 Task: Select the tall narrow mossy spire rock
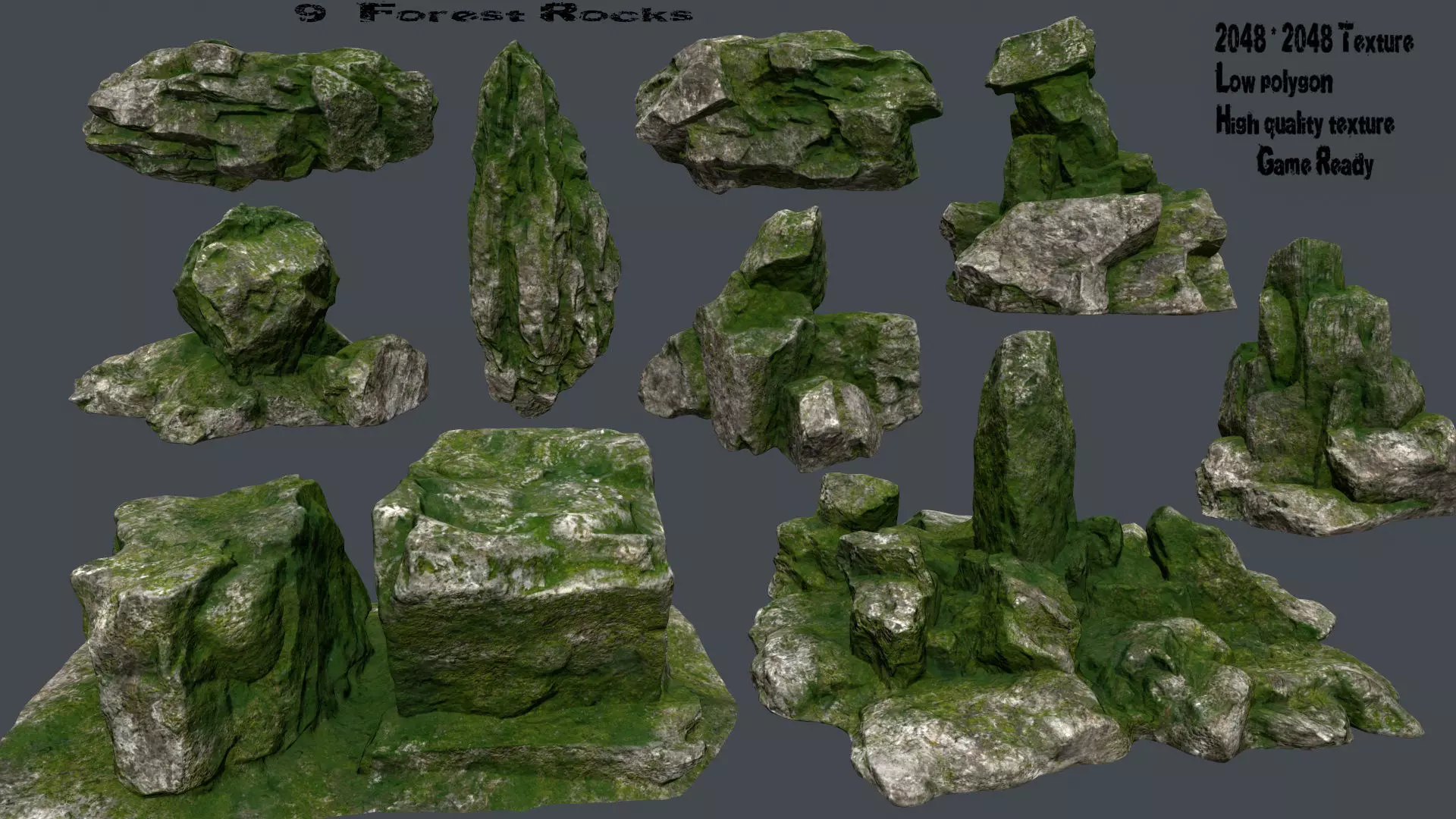[542, 227]
